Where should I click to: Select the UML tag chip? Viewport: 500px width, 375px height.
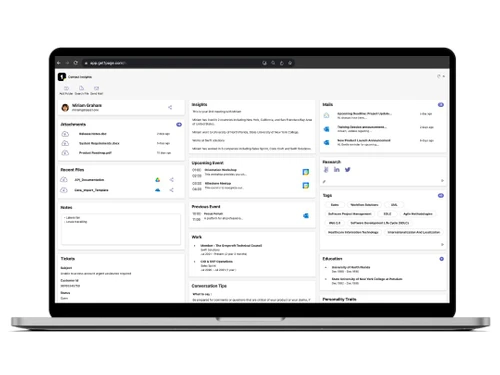[x=394, y=205]
